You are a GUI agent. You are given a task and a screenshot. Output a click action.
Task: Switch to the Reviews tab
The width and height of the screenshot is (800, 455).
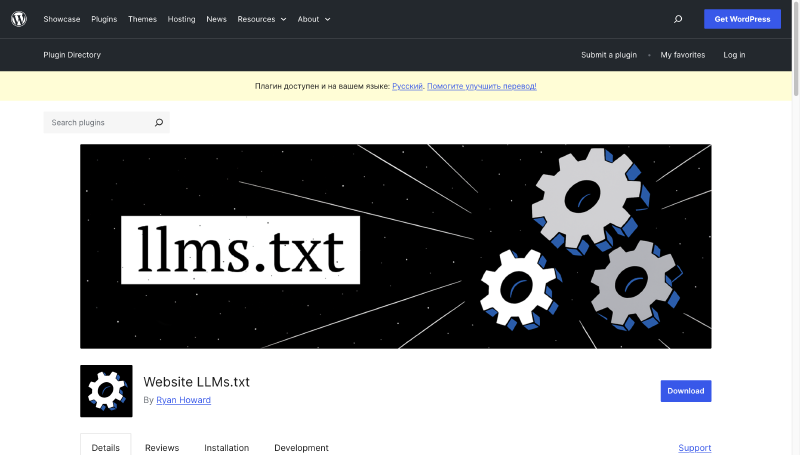click(x=162, y=447)
